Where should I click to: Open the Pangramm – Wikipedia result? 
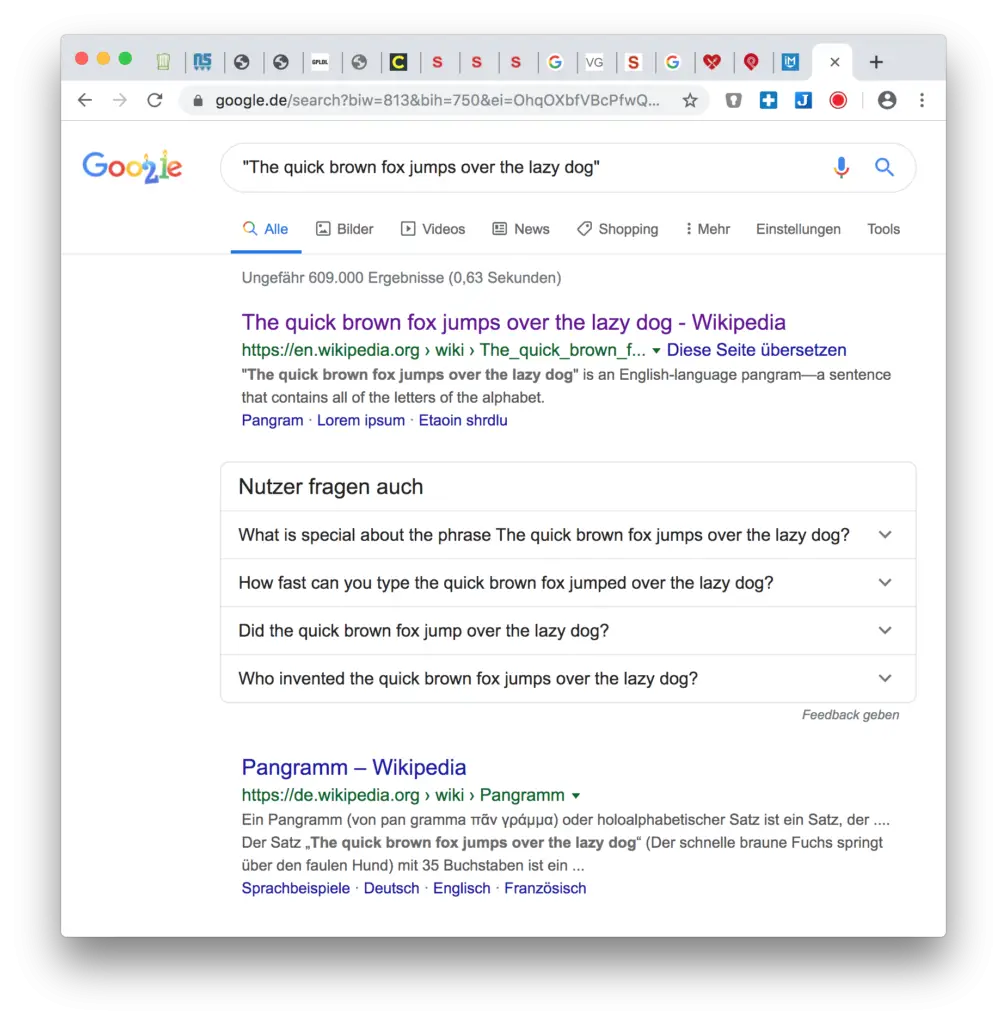click(353, 766)
